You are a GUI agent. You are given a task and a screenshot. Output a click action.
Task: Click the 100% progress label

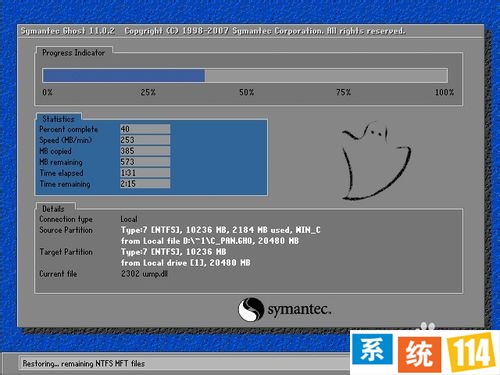(x=444, y=92)
